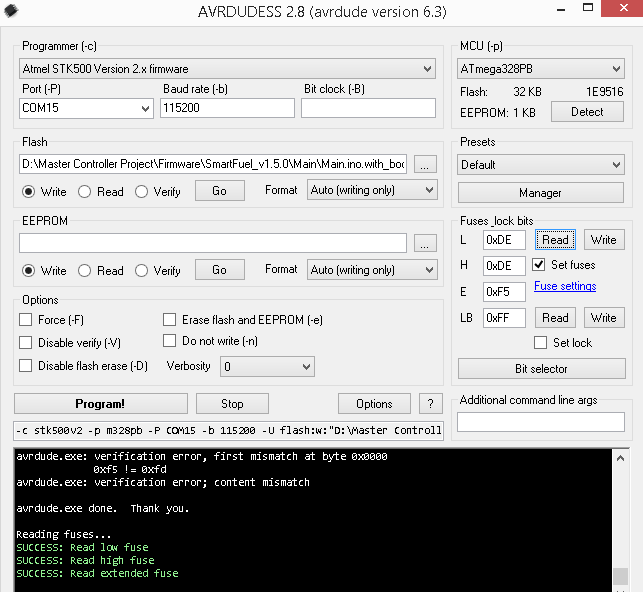The height and width of the screenshot is (592, 643).
Task: Enable the Force (-F) checkbox
Action: [26, 320]
